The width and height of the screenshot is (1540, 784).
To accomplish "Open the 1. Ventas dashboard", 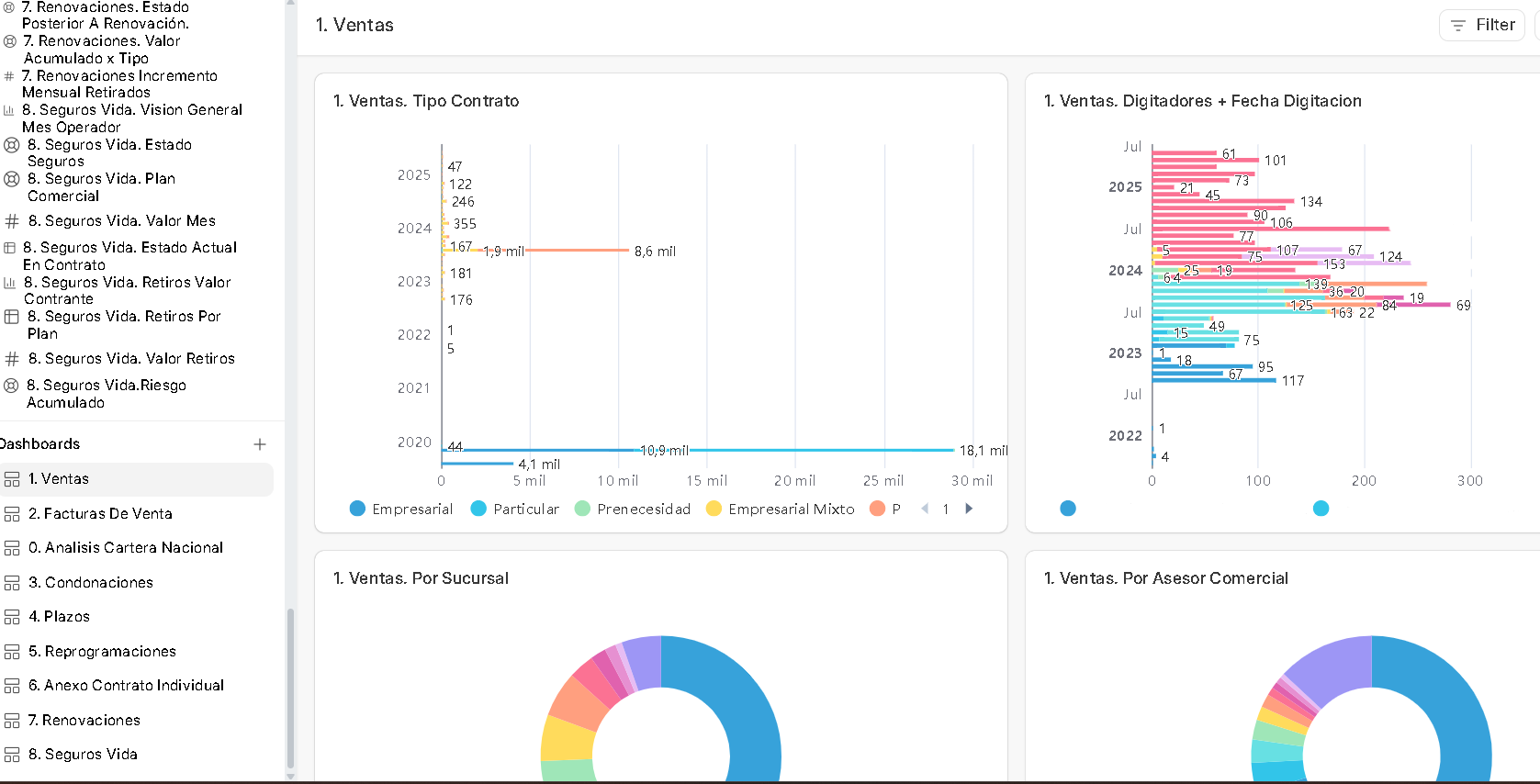I will [137, 479].
